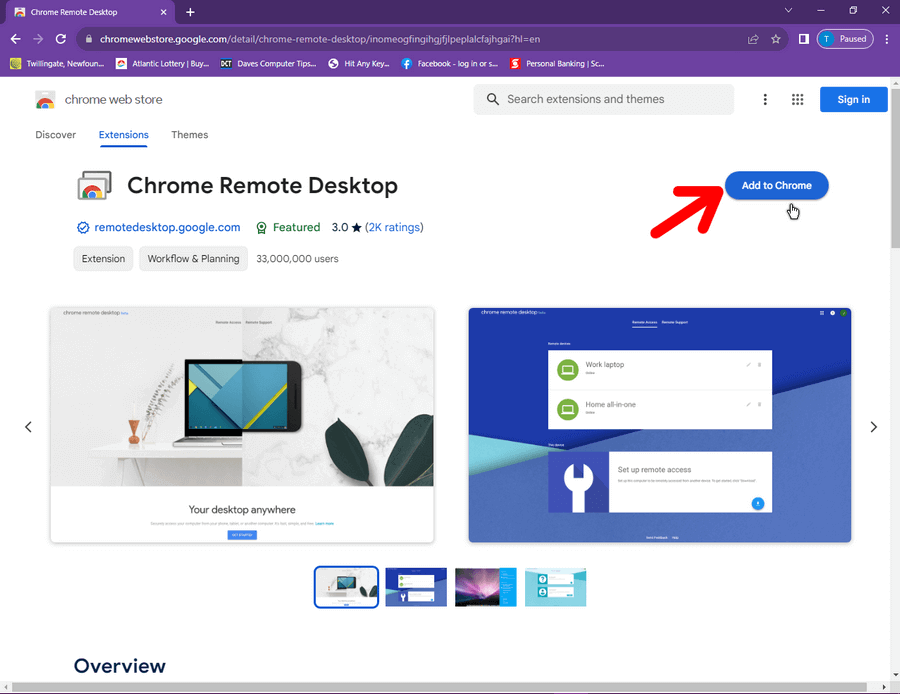This screenshot has height=694, width=900.
Task: Open the Hit Any Key bookmark
Action: point(359,64)
